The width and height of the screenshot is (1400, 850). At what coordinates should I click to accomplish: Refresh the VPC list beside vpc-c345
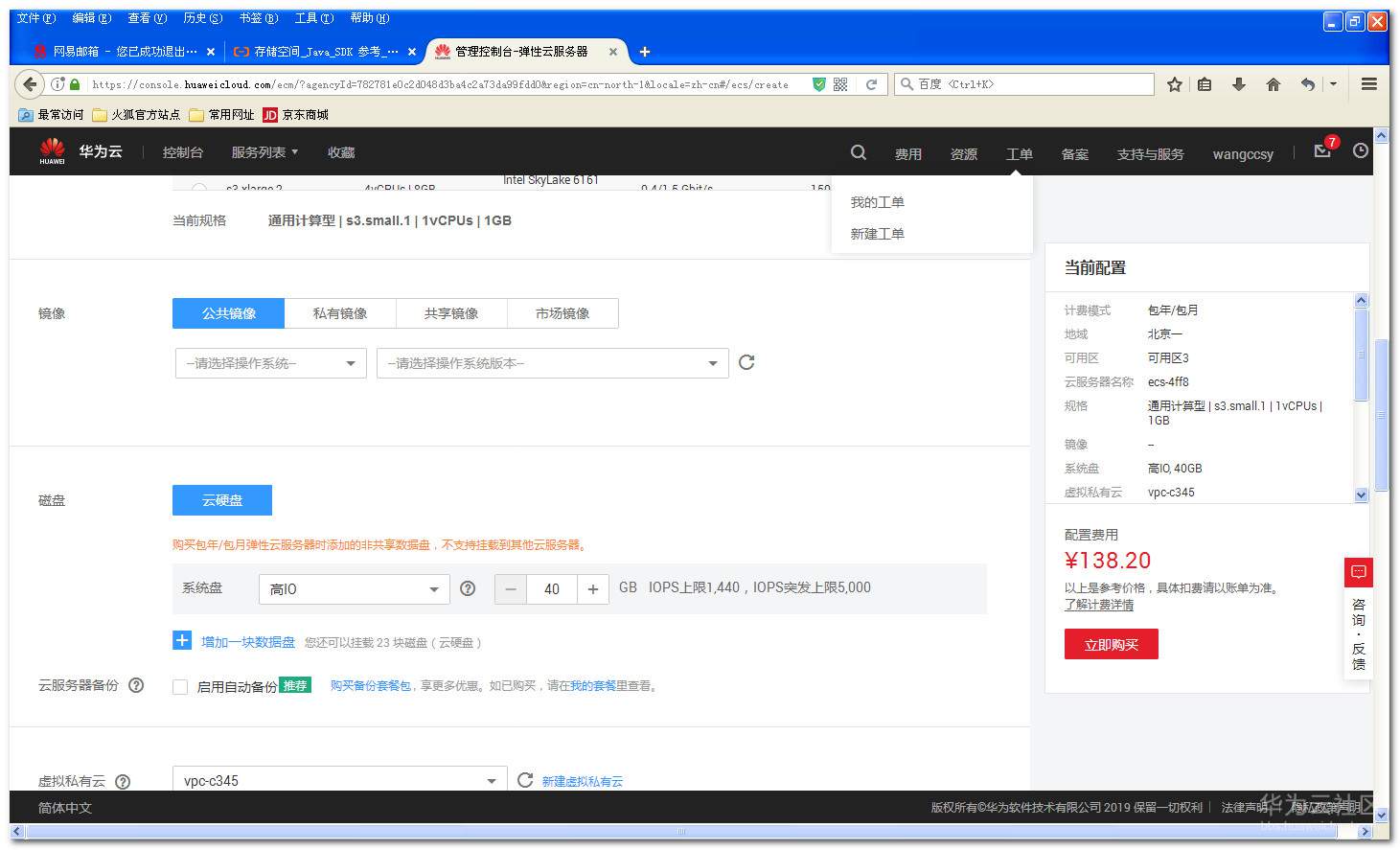524,780
